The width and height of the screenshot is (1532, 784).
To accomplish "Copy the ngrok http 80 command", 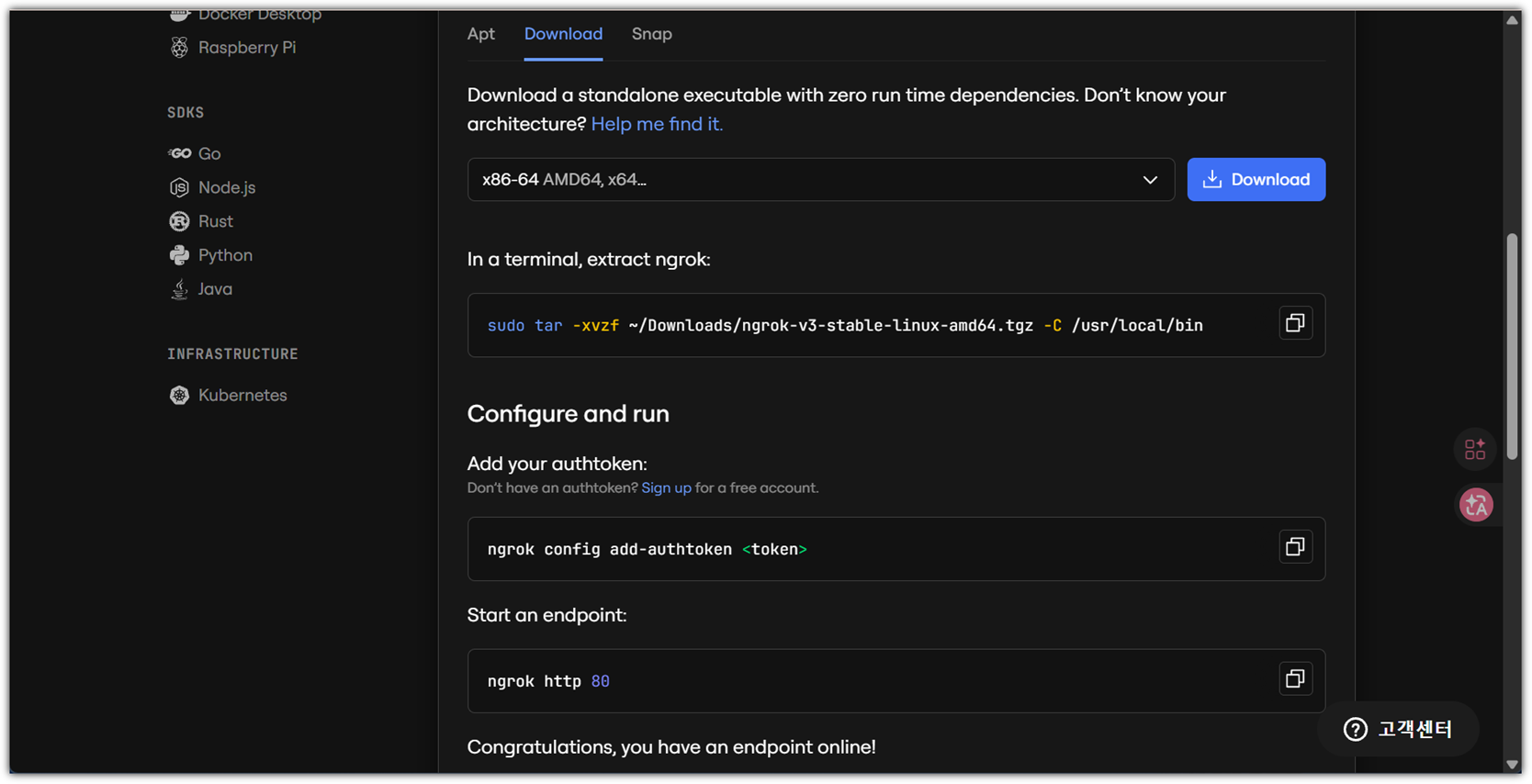I will [x=1295, y=679].
